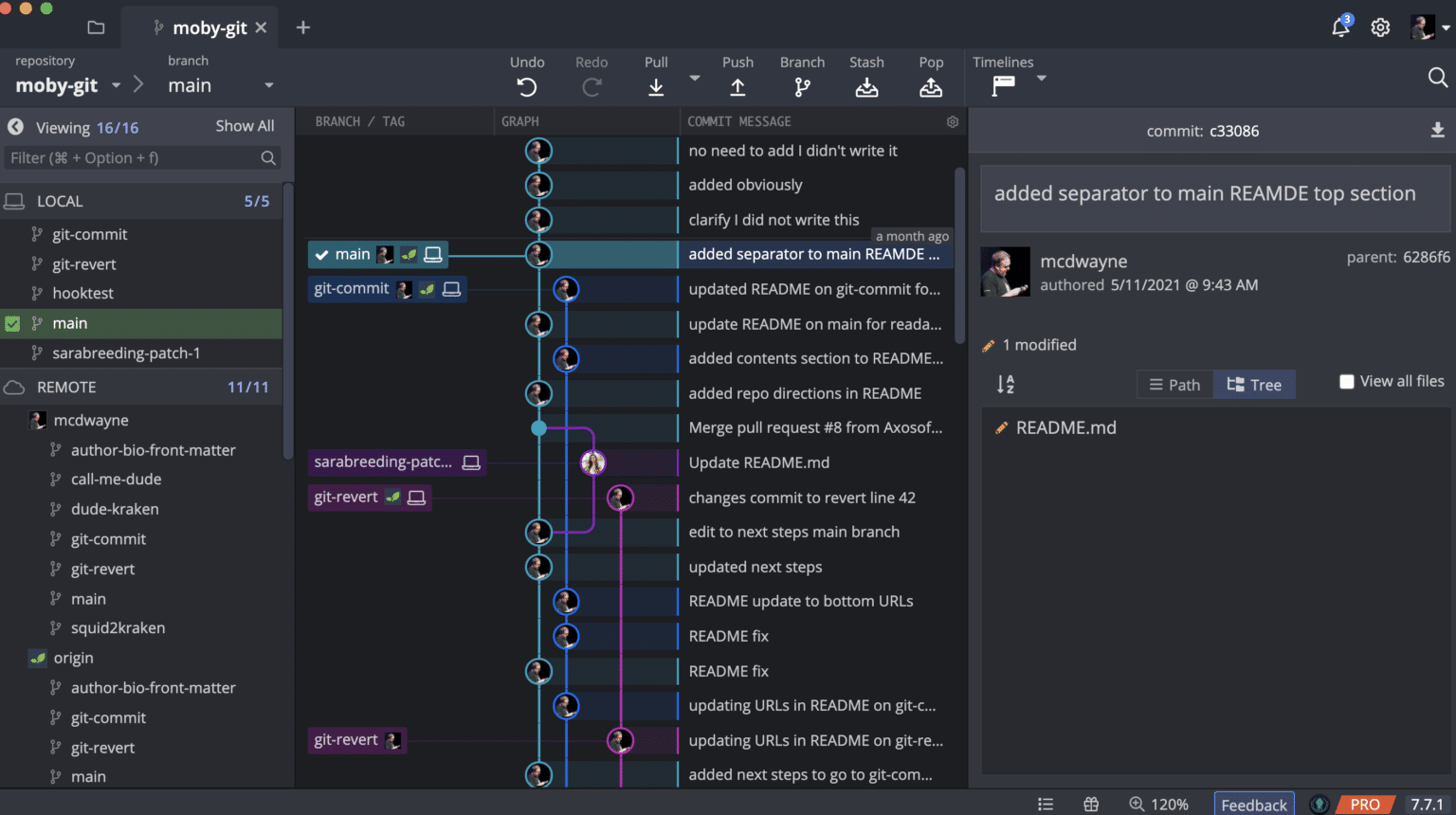Select the Tree view toggle

1254,384
